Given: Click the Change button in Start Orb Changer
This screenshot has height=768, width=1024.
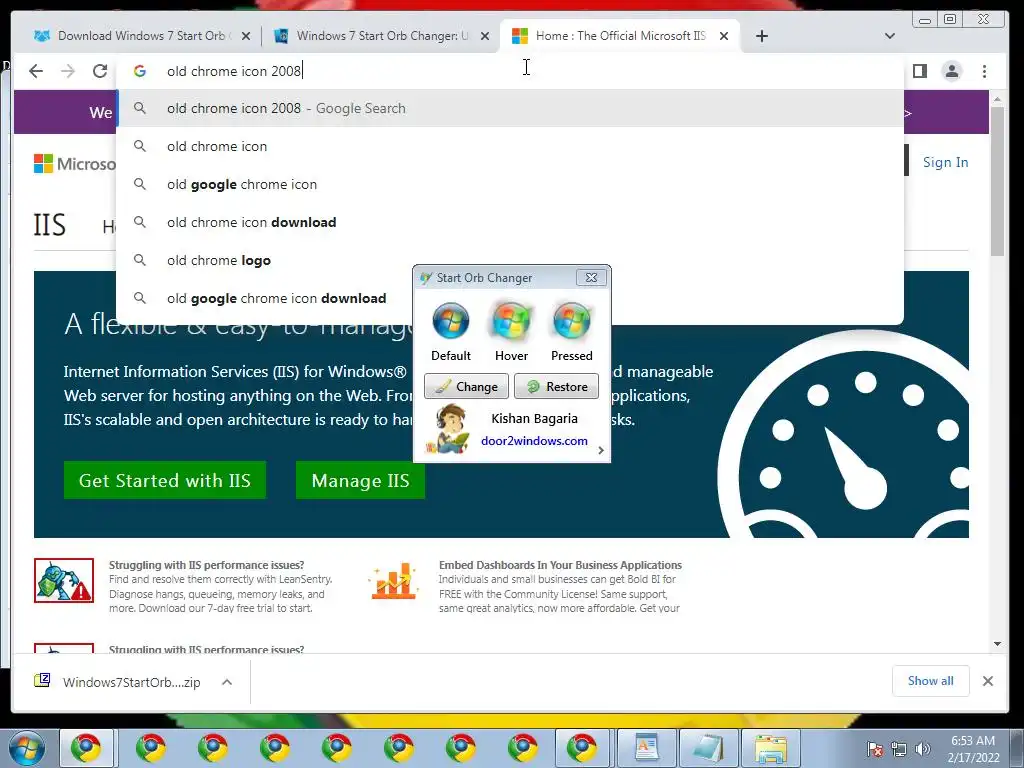Looking at the screenshot, I should [x=466, y=386].
